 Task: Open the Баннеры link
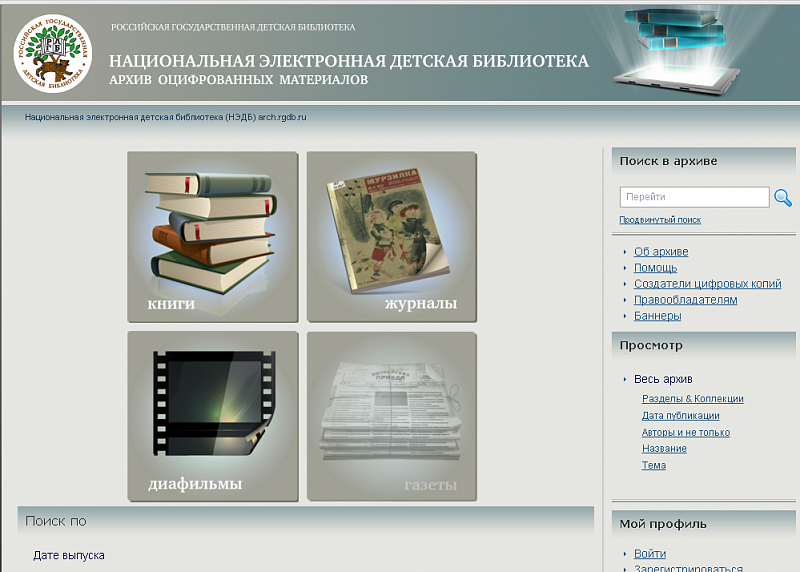click(657, 316)
